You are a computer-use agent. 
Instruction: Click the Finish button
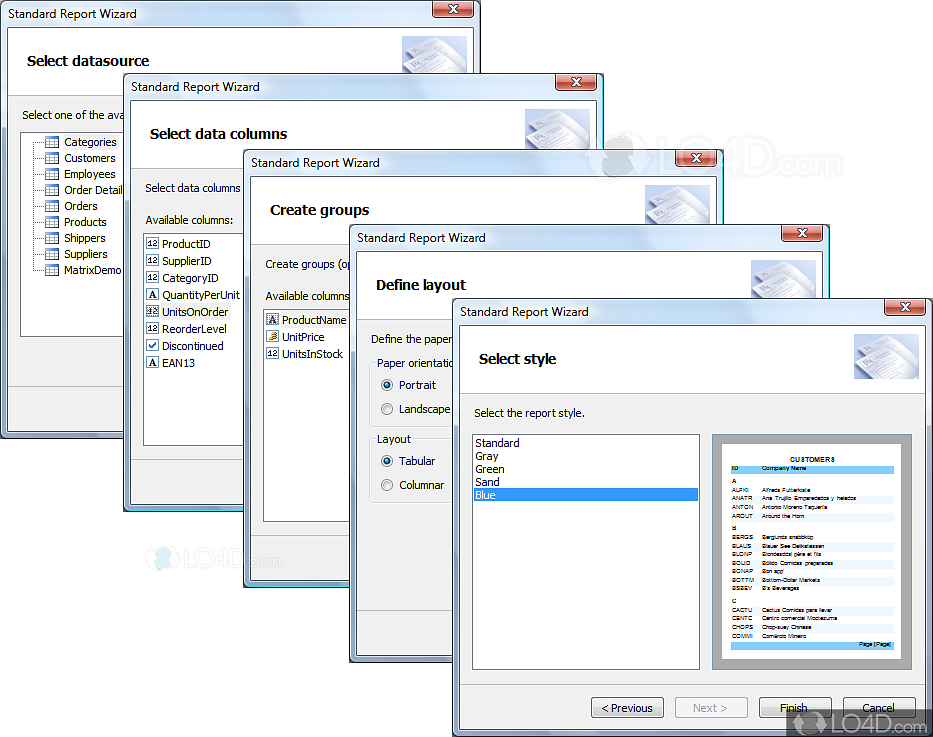point(795,707)
